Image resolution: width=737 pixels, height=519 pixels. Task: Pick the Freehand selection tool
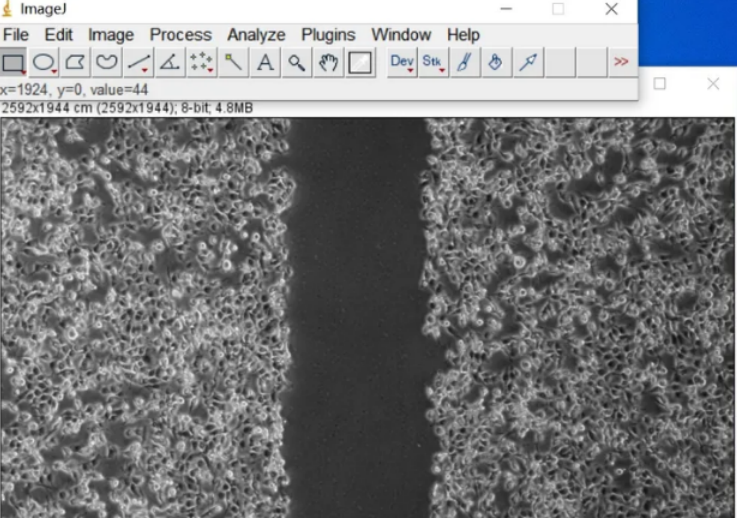coord(106,63)
